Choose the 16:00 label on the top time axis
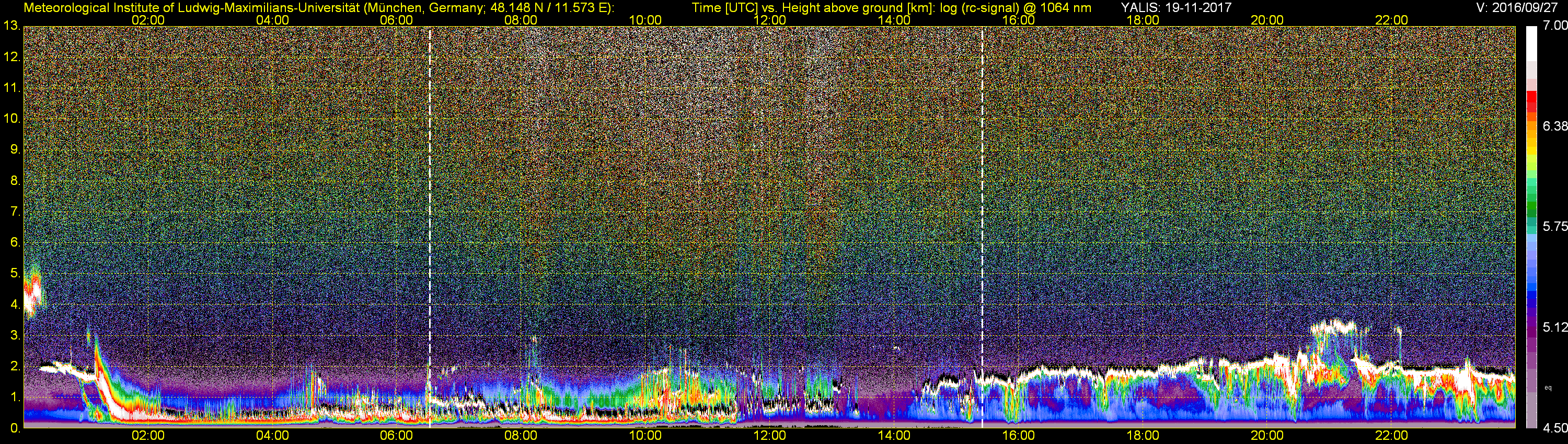 1018,20
